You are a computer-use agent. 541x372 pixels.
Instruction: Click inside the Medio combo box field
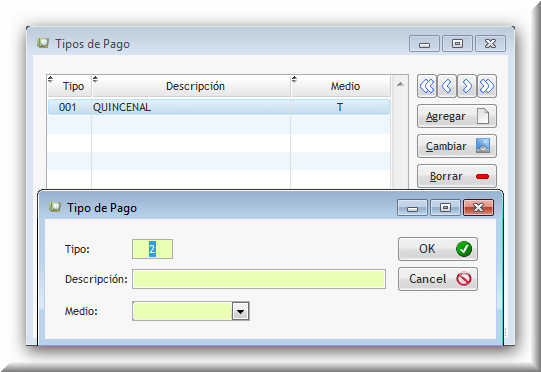[x=182, y=311]
